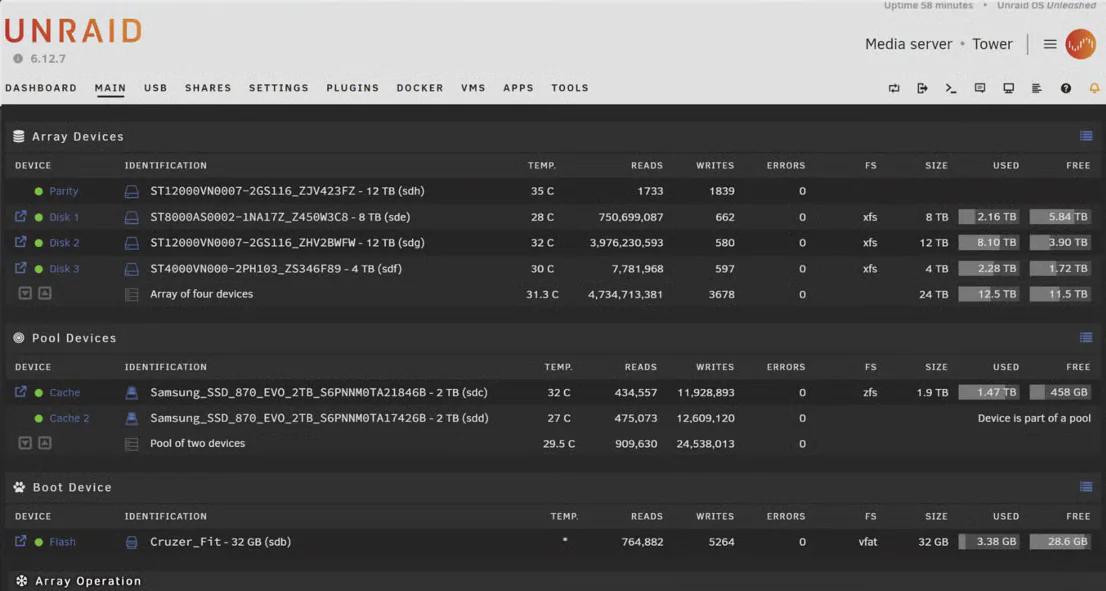The image size is (1106, 591).
Task: Toggle the Boot Device view switch
Action: pyautogui.click(x=1086, y=487)
